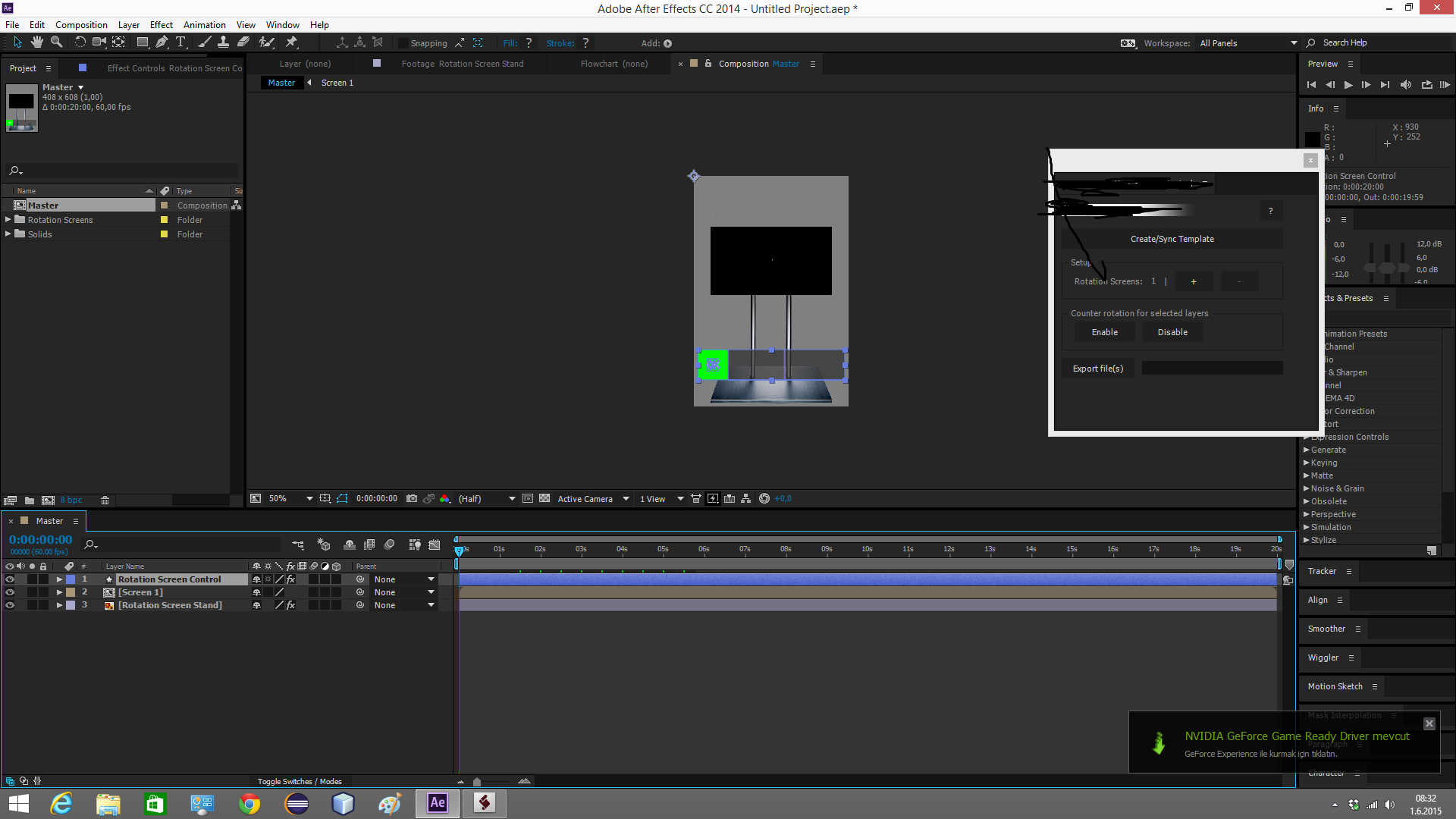The width and height of the screenshot is (1456, 819).
Task: Toggle effects switch on Rotation Screen Control layer
Action: coord(290,579)
